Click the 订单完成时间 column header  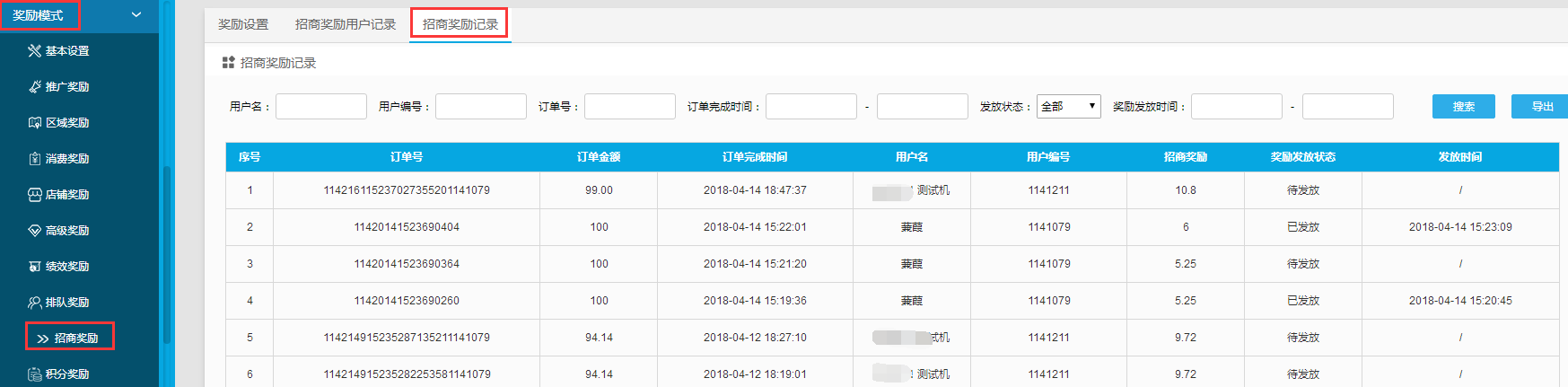pyautogui.click(x=755, y=157)
